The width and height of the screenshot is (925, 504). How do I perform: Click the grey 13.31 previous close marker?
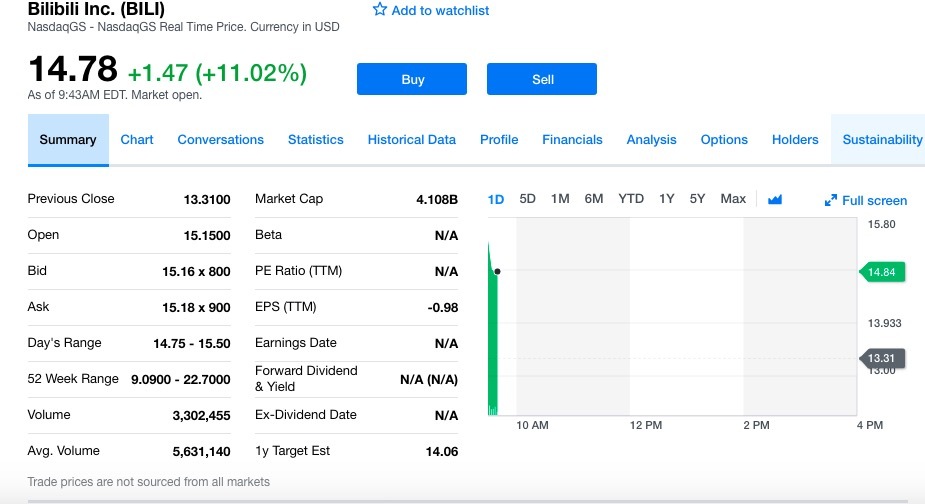(x=882, y=358)
